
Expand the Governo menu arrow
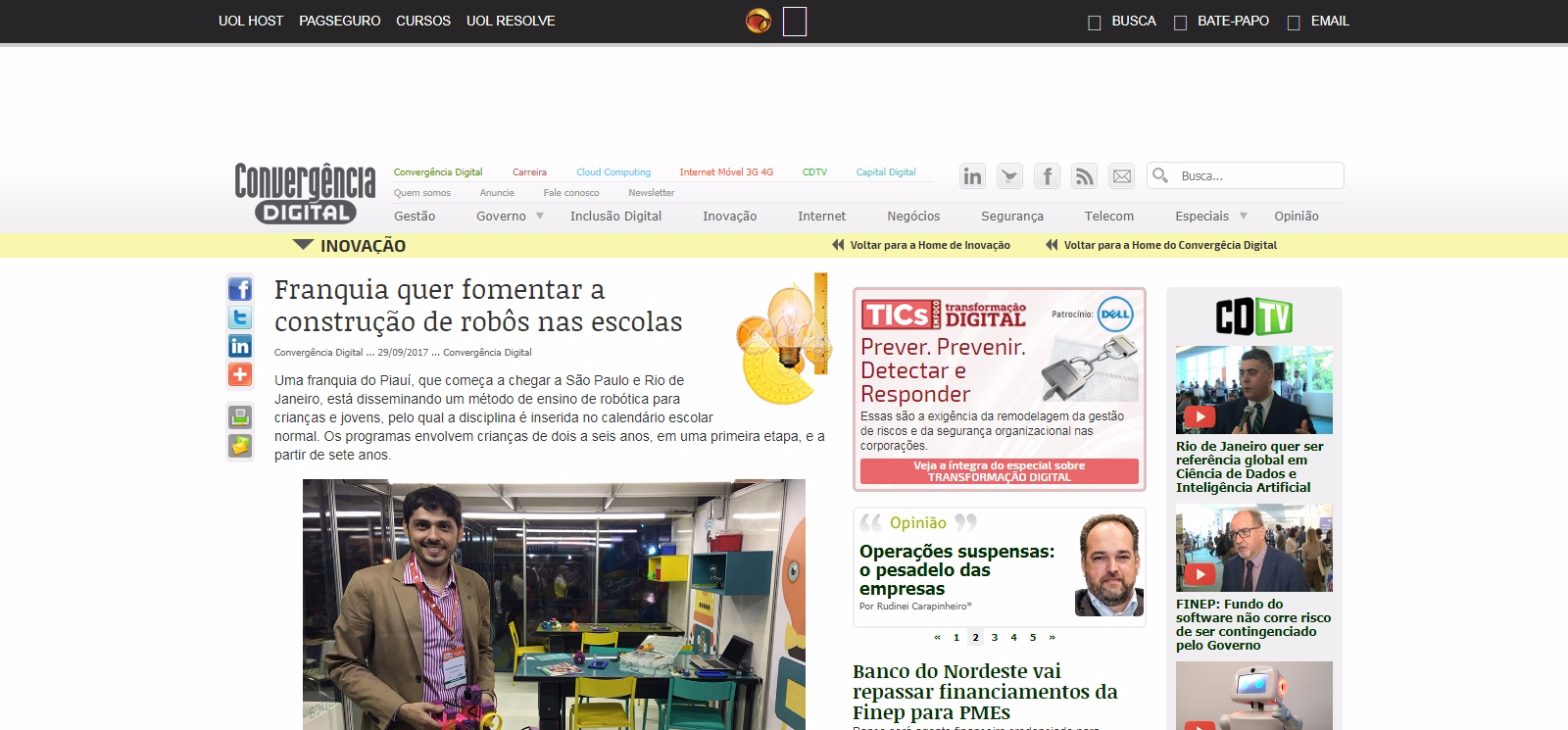[539, 216]
